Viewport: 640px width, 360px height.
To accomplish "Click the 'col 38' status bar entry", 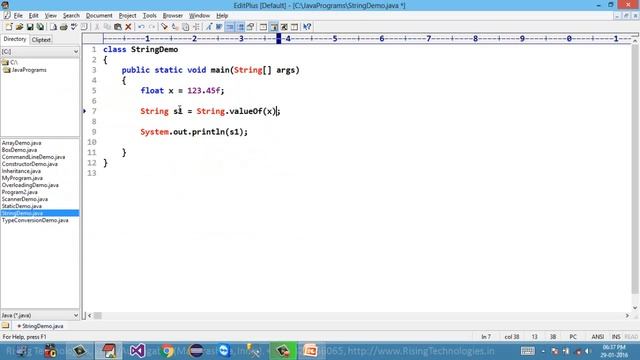I will [x=512, y=337].
